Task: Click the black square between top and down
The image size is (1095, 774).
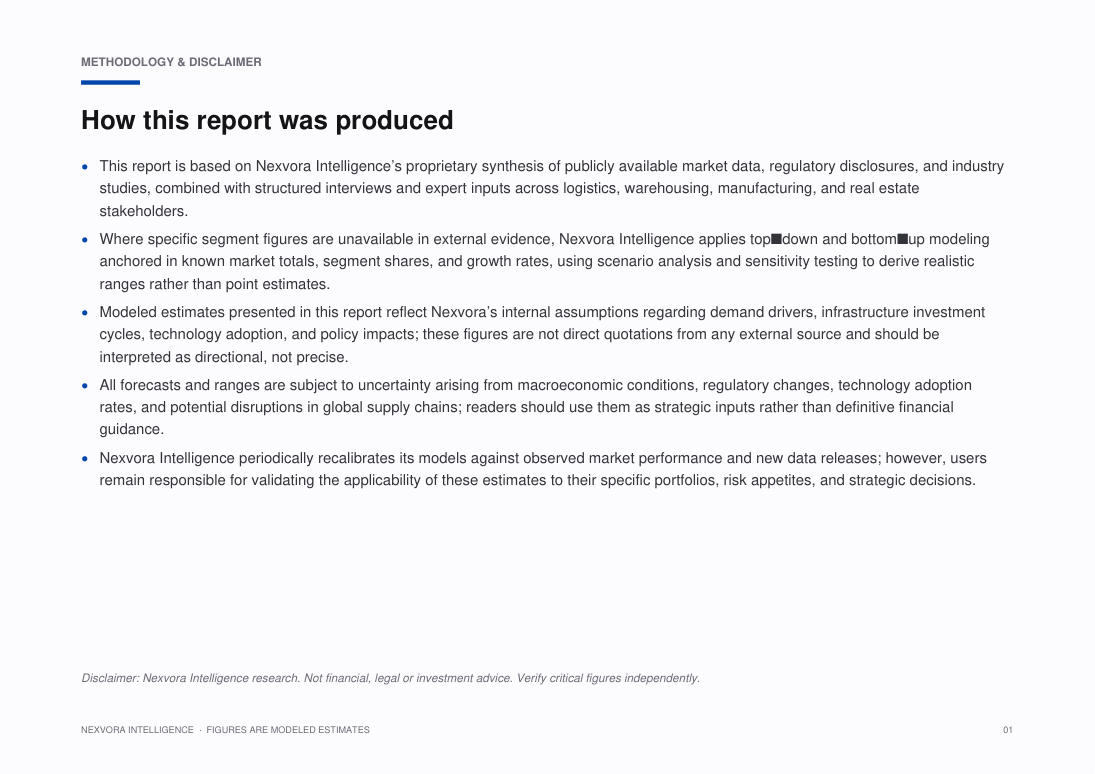Action: [777, 240]
